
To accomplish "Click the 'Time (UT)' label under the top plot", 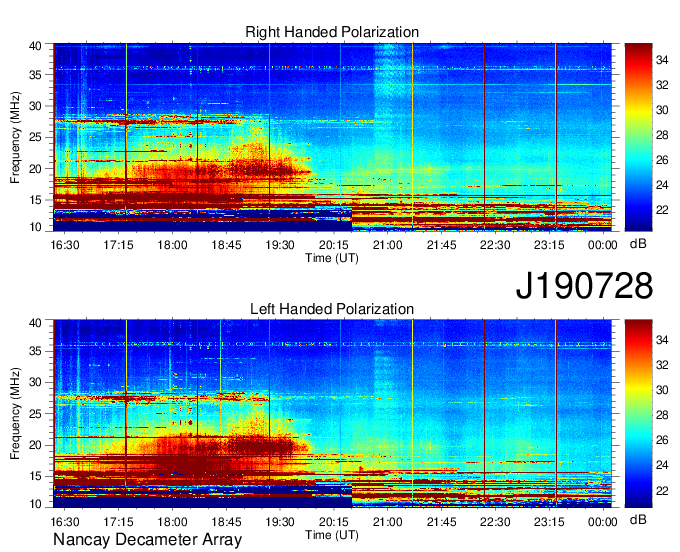I will coord(332,258).
